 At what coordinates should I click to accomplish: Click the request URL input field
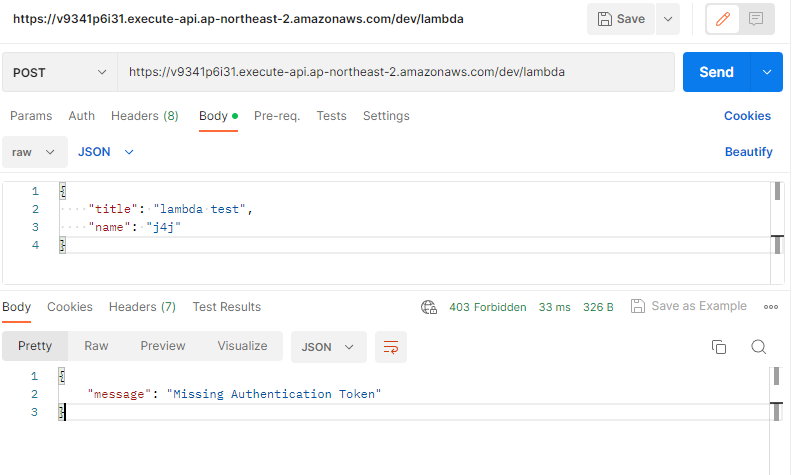[396, 72]
